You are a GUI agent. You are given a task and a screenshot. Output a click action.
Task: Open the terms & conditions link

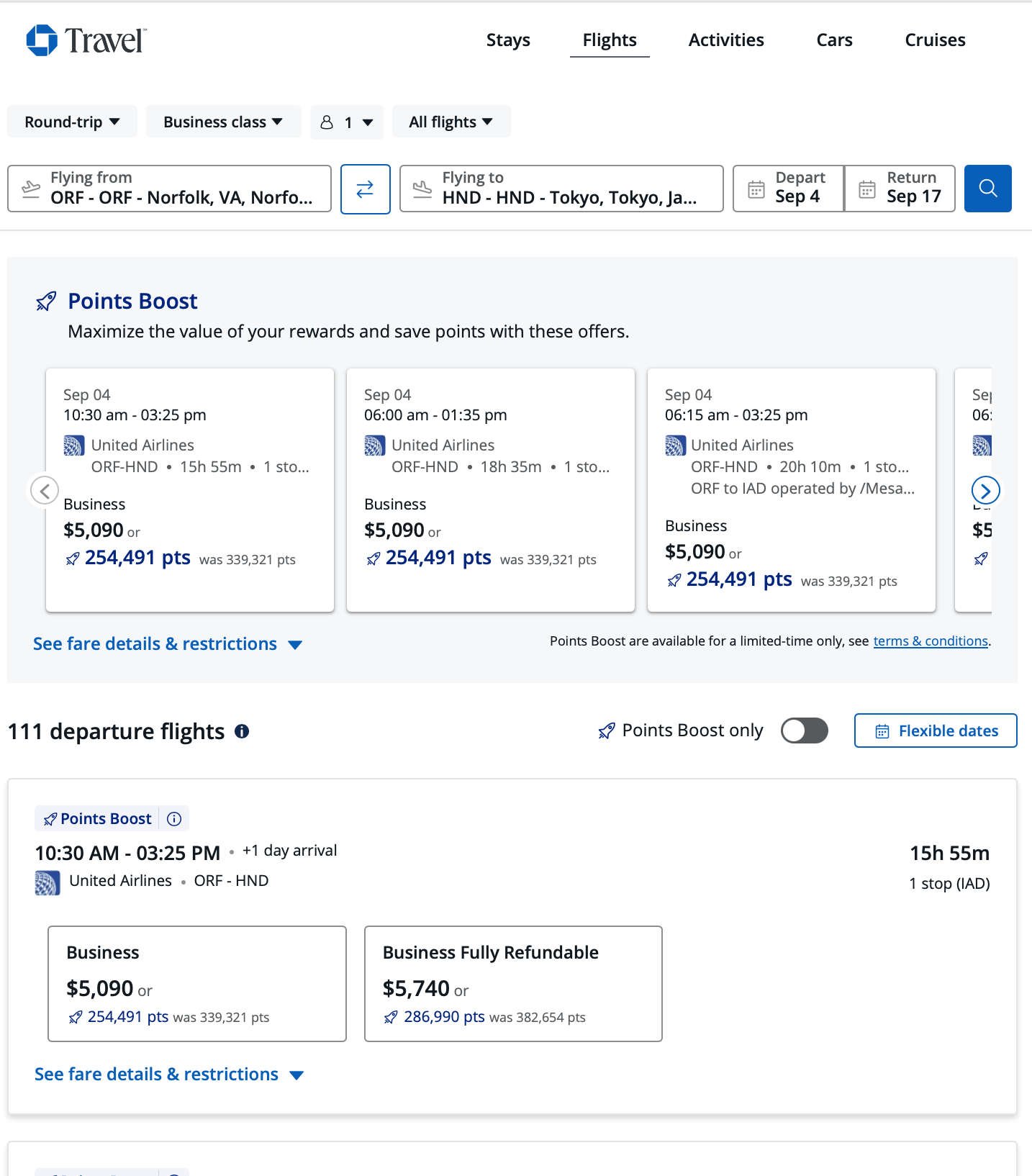click(930, 641)
